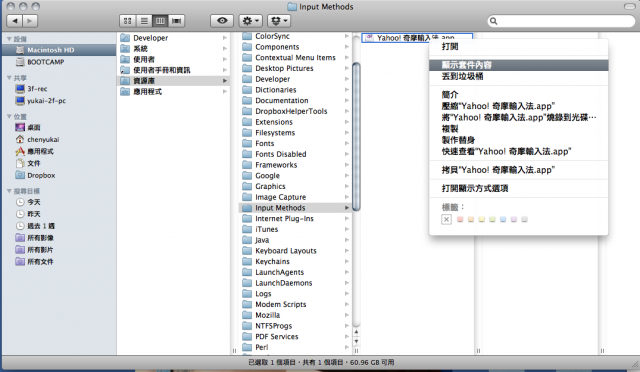Select Components folder
640x372 pixels.
pyautogui.click(x=295, y=47)
